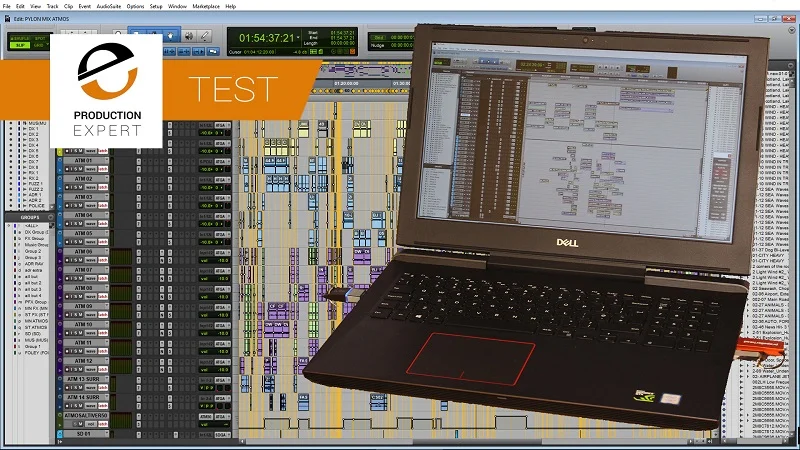Solo the ATM 14 SURR track

(74, 406)
